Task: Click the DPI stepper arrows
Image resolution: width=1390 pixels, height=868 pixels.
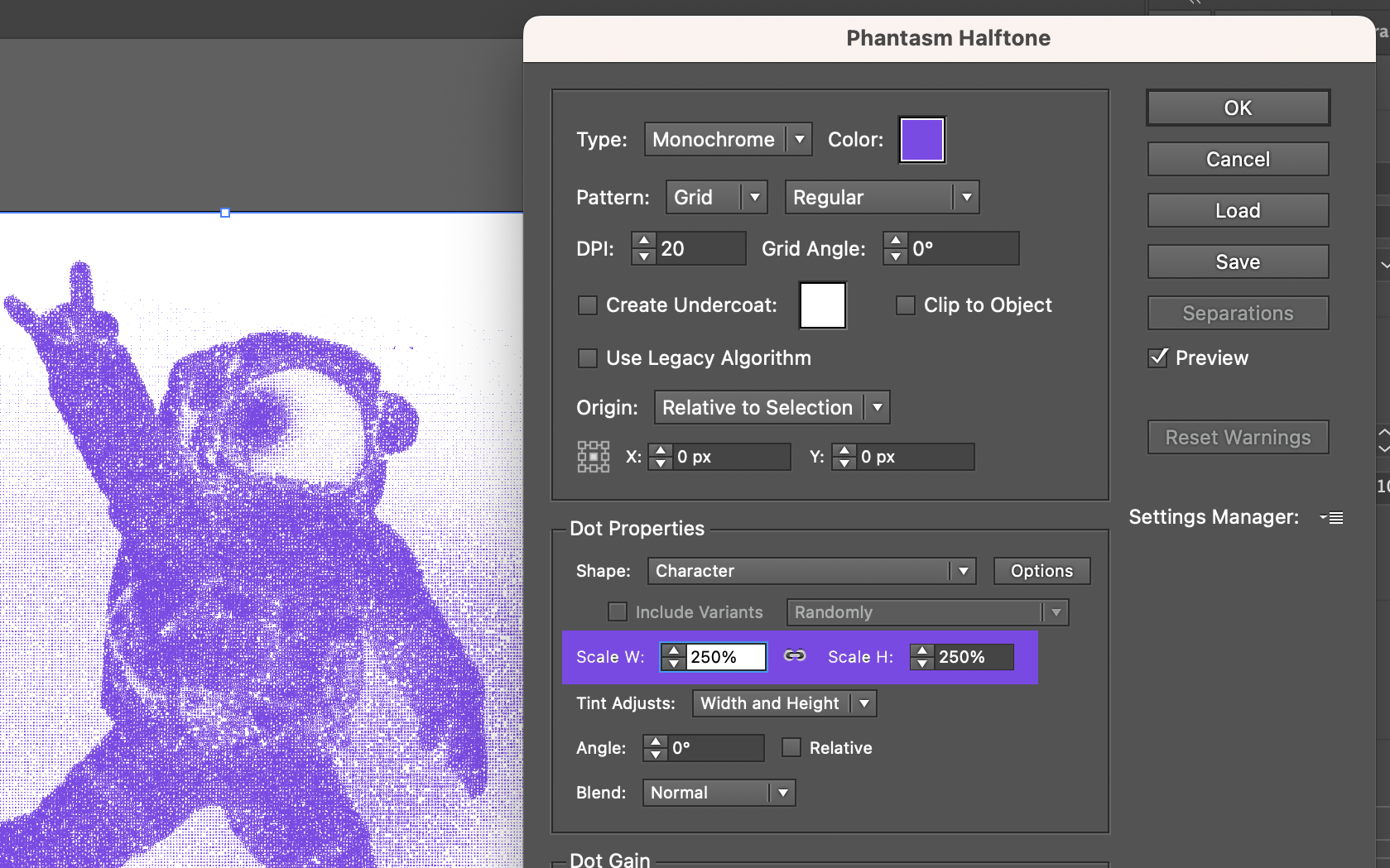Action: 644,248
